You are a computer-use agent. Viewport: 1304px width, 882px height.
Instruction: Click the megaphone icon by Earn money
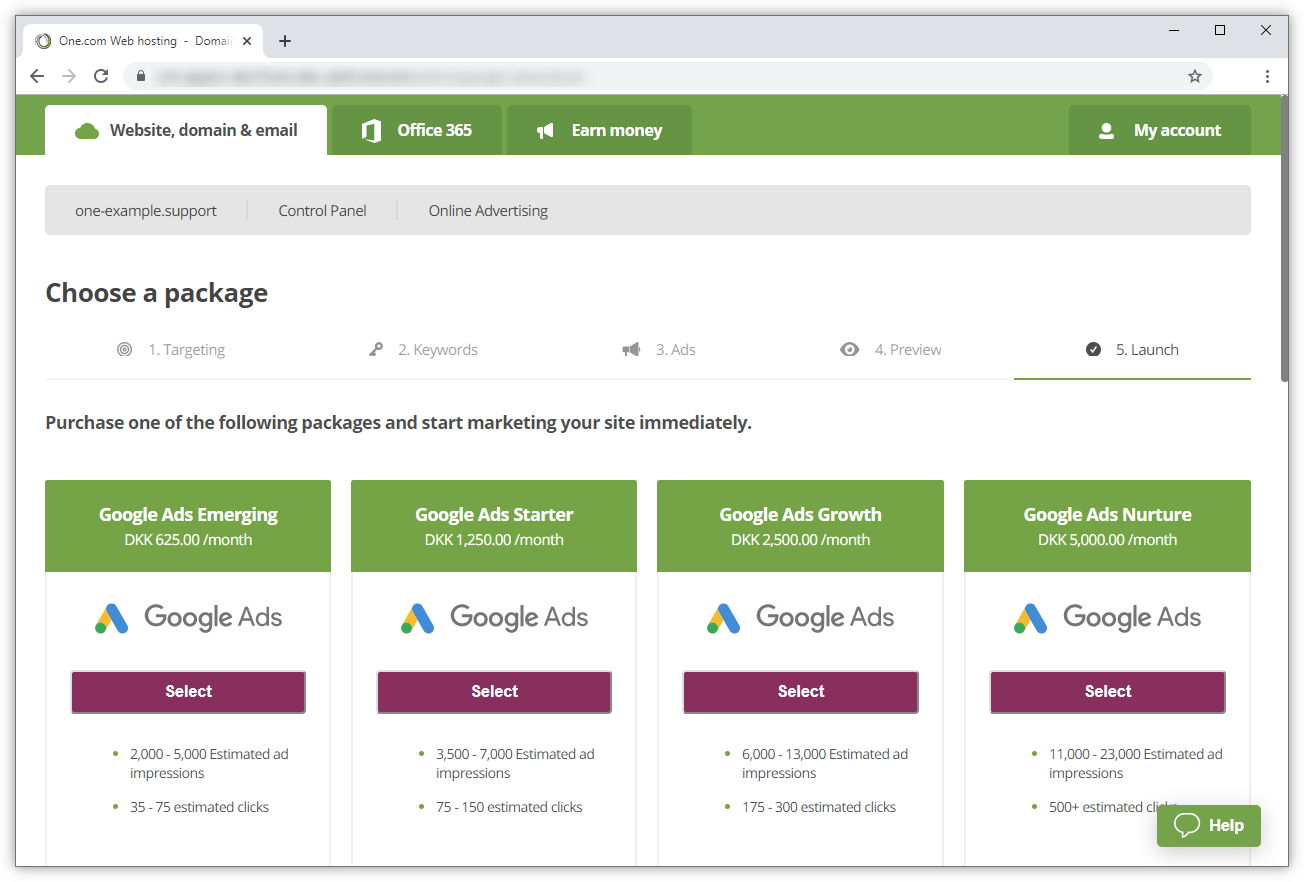click(545, 131)
